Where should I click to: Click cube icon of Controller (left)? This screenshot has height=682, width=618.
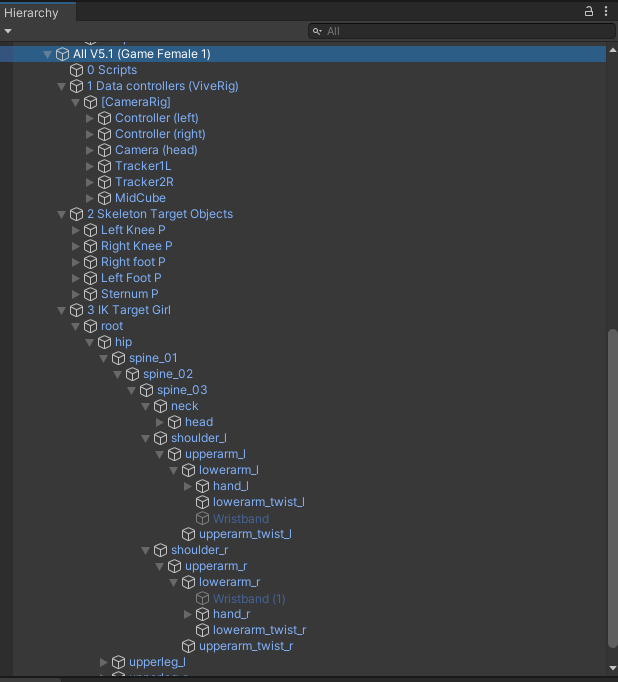(x=104, y=118)
